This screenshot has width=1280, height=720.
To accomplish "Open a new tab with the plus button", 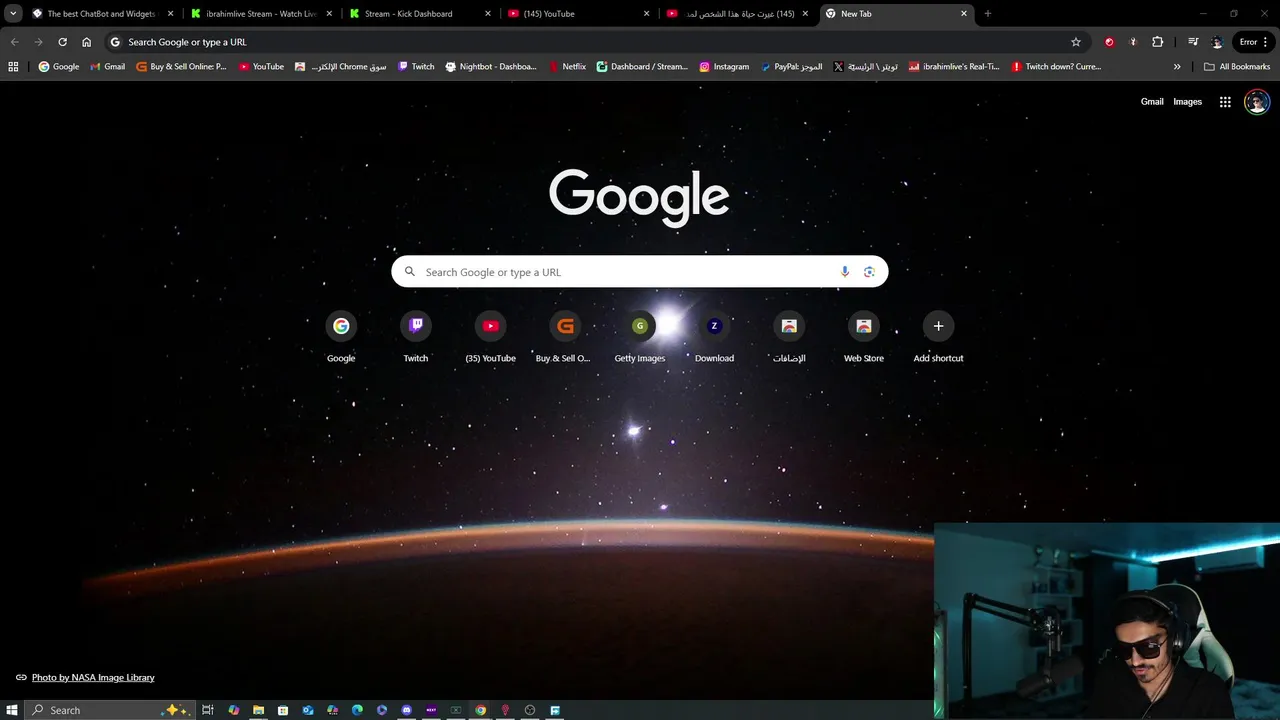I will 988,14.
